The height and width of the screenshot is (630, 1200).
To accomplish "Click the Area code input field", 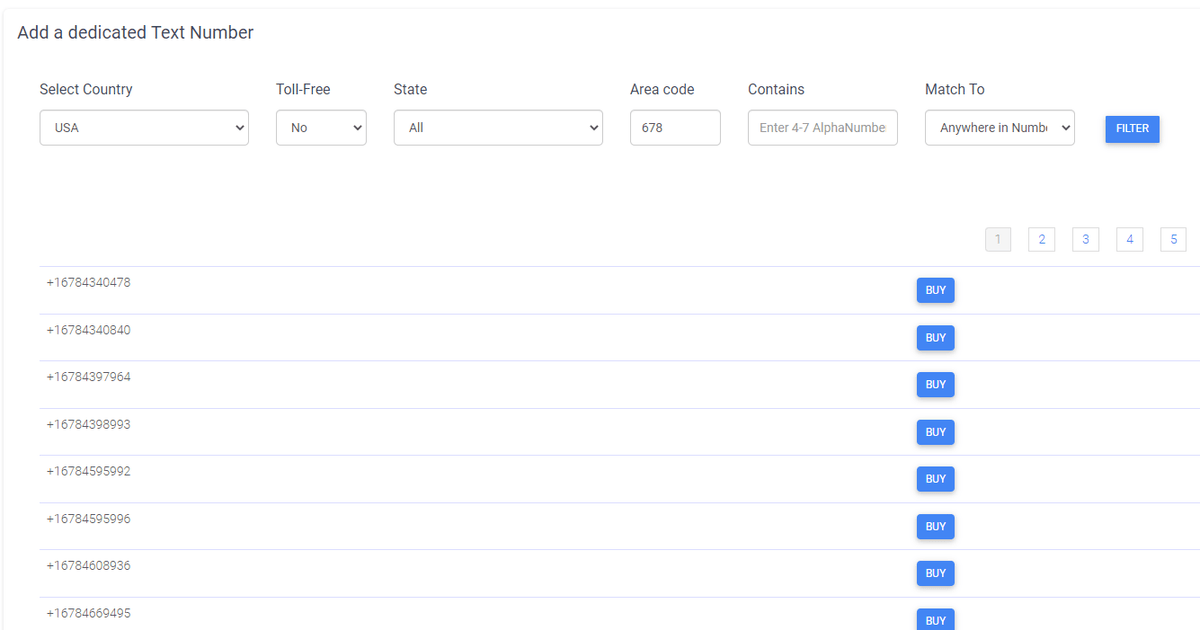I will (x=675, y=128).
